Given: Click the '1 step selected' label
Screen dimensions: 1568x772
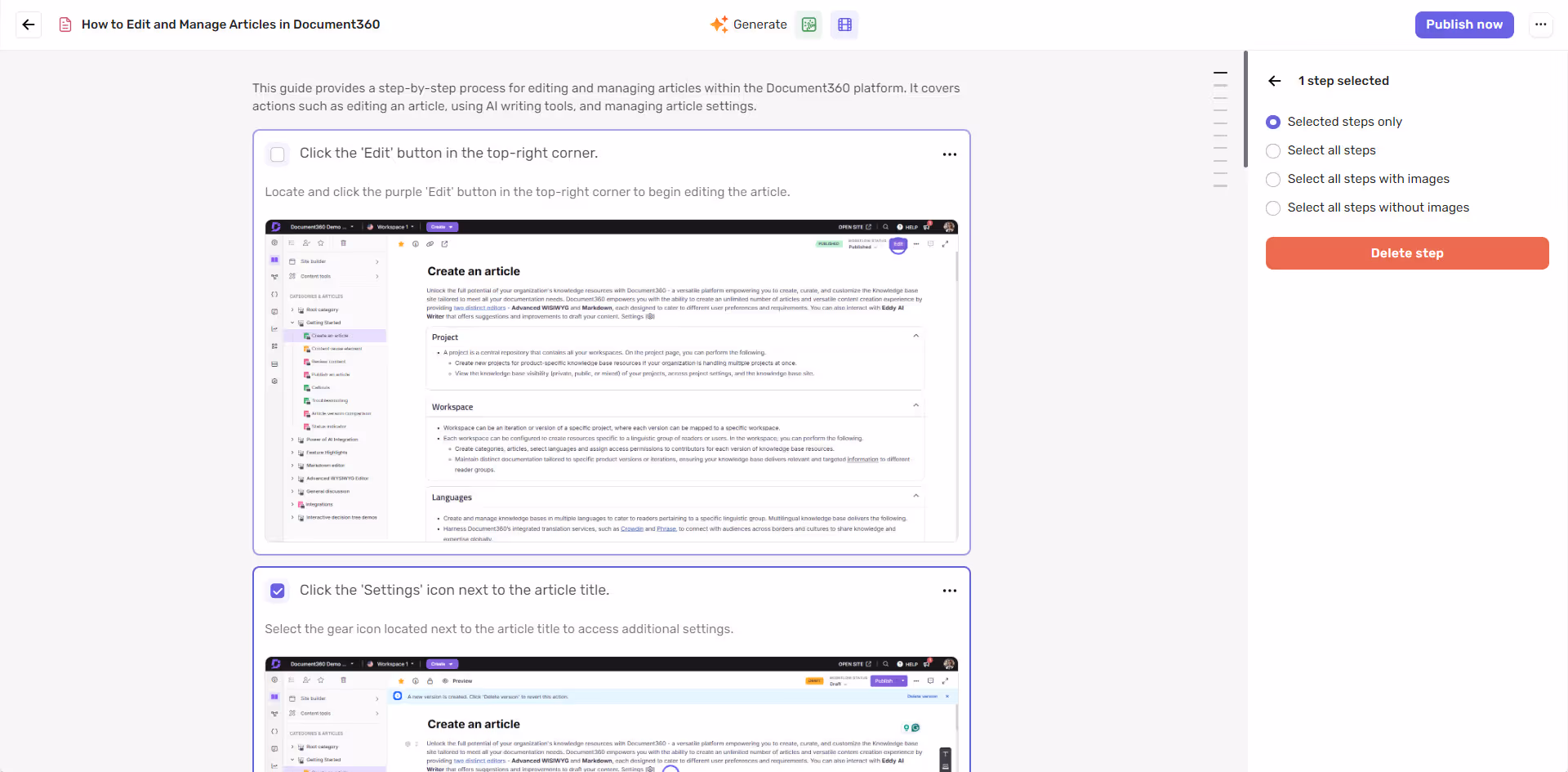Looking at the screenshot, I should click(x=1343, y=81).
